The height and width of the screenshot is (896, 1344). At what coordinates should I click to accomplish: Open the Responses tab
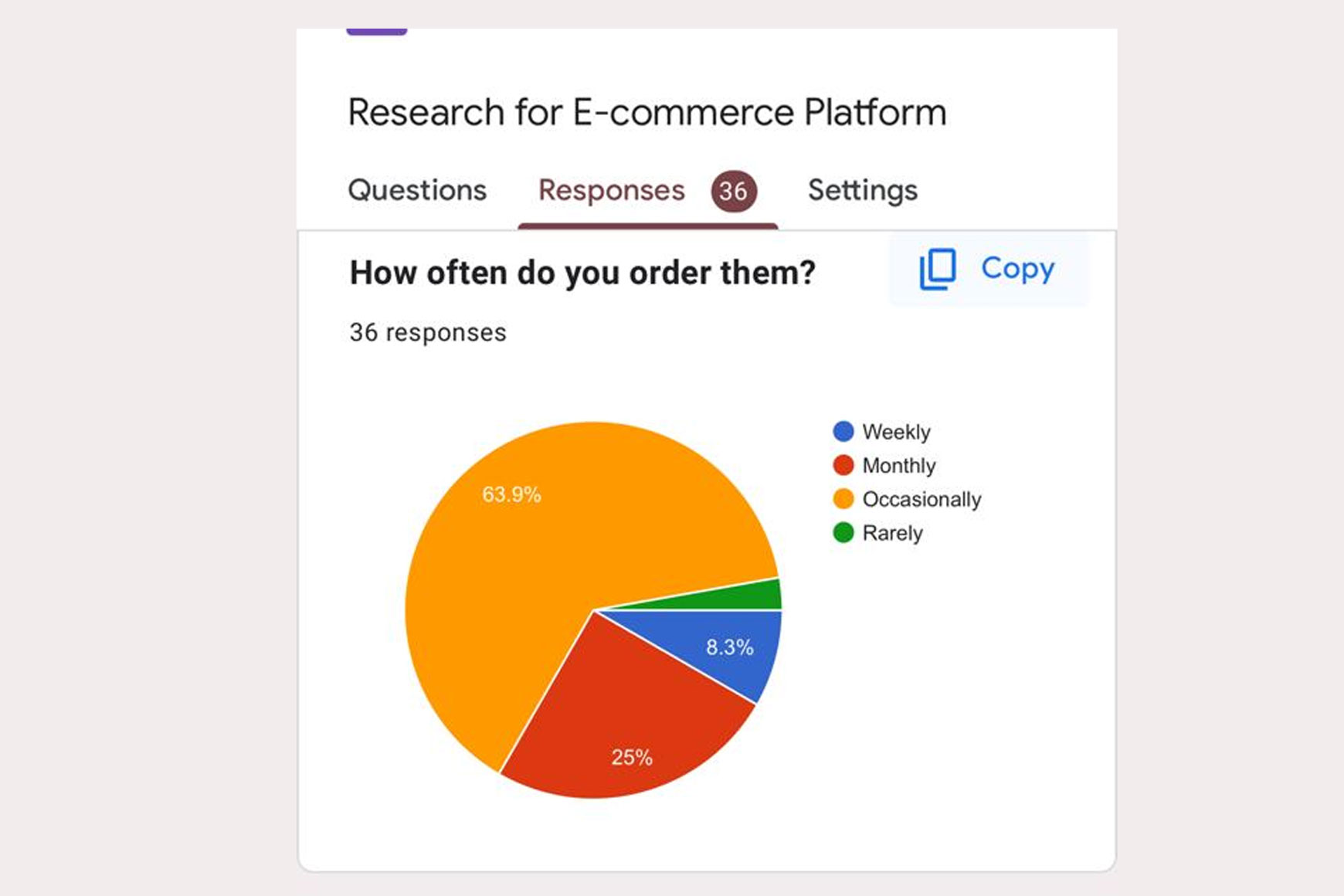[611, 190]
